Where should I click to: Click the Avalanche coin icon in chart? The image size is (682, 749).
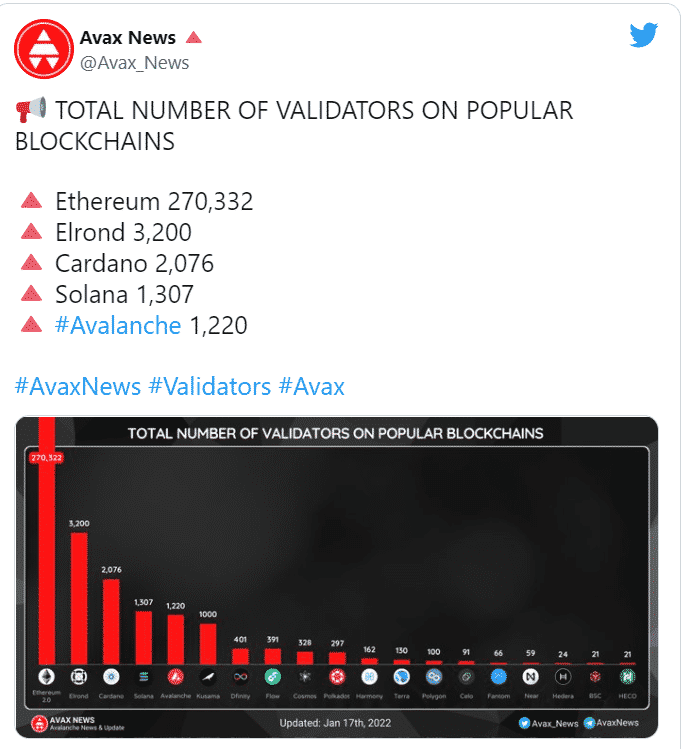tap(175, 676)
